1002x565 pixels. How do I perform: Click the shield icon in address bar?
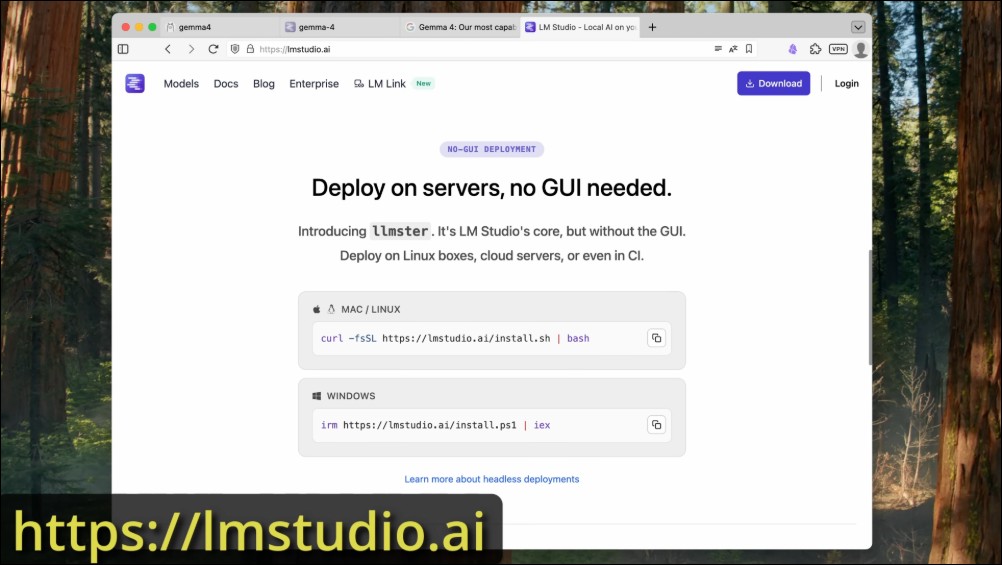(235, 49)
